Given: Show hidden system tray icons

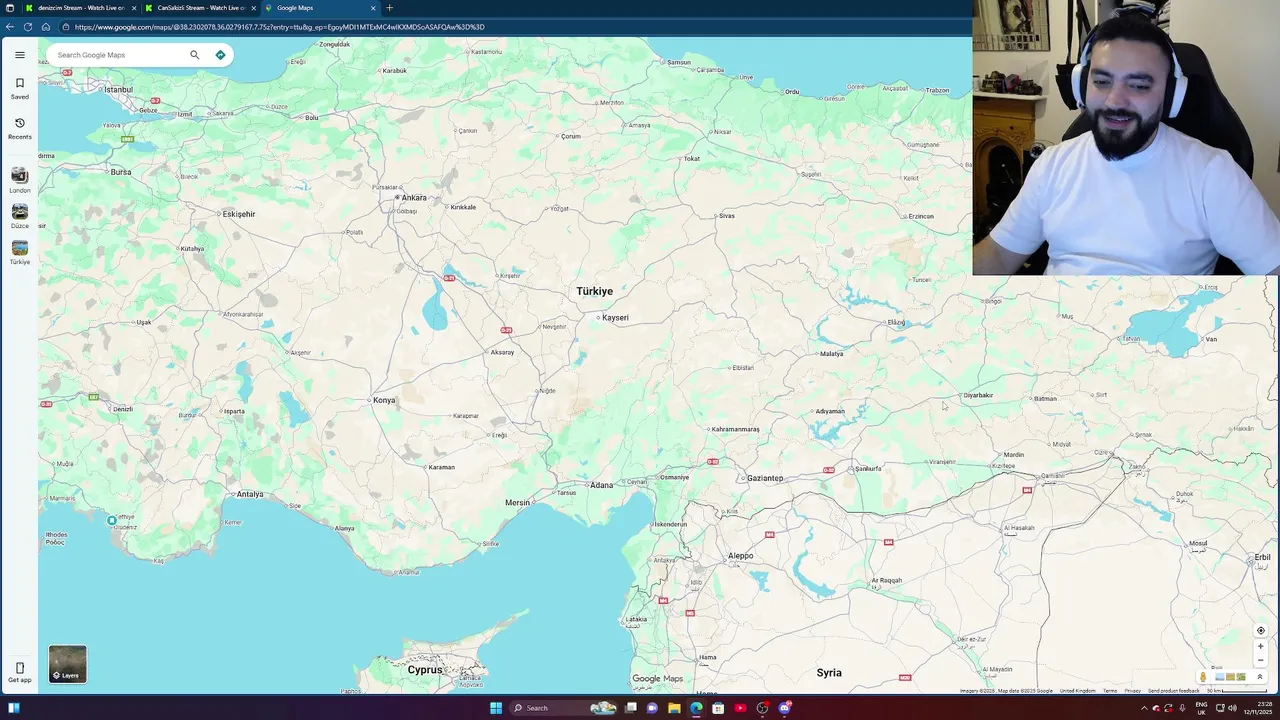Looking at the screenshot, I should coord(1144,708).
